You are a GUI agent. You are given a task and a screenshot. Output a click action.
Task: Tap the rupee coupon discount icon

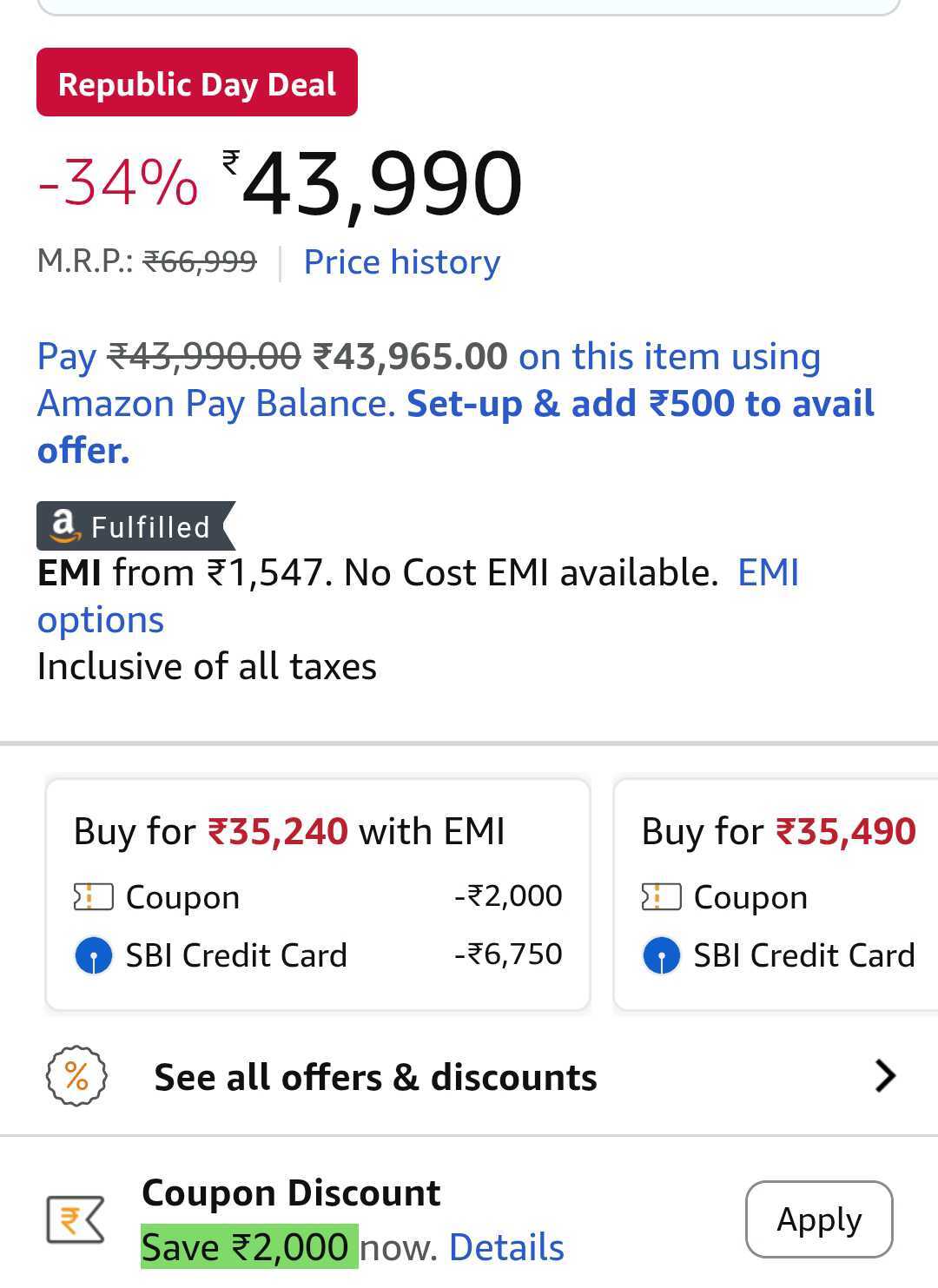[x=76, y=1219]
